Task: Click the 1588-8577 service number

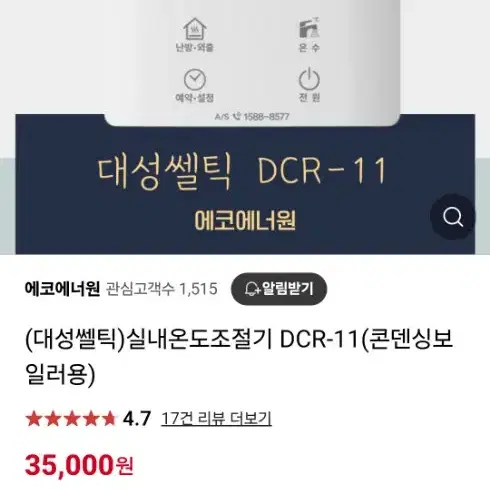Action: coord(266,117)
